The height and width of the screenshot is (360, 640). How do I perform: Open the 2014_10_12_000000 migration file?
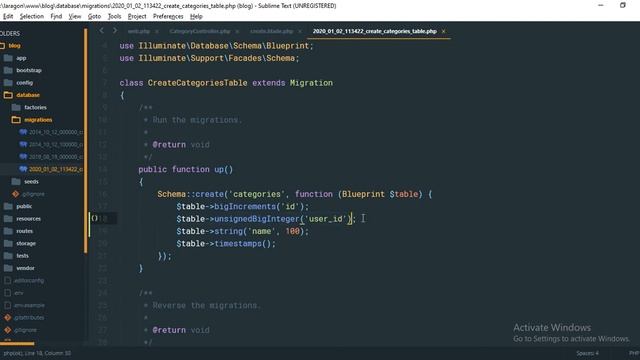pos(56,132)
